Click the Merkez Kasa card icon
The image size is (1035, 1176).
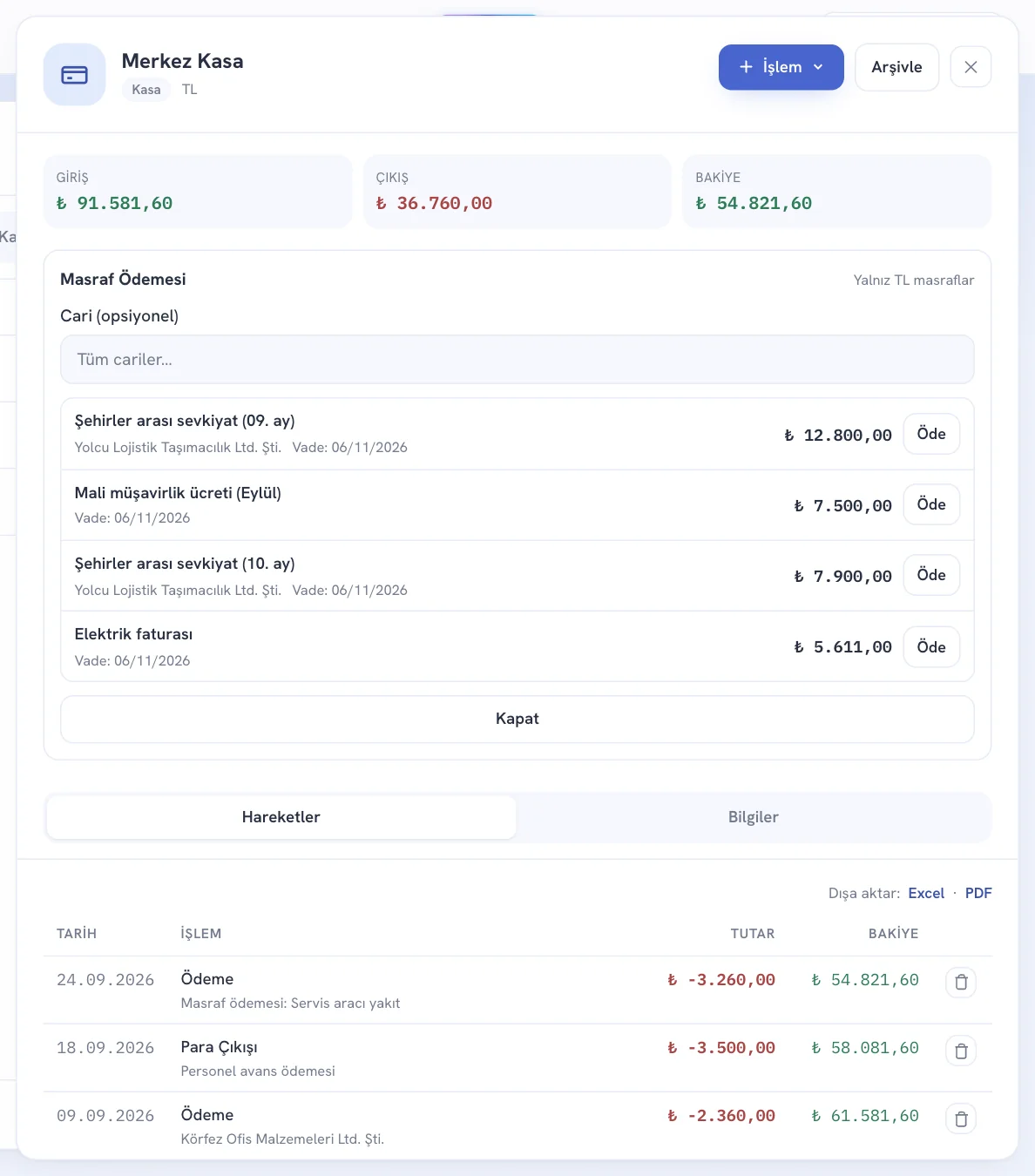[75, 75]
